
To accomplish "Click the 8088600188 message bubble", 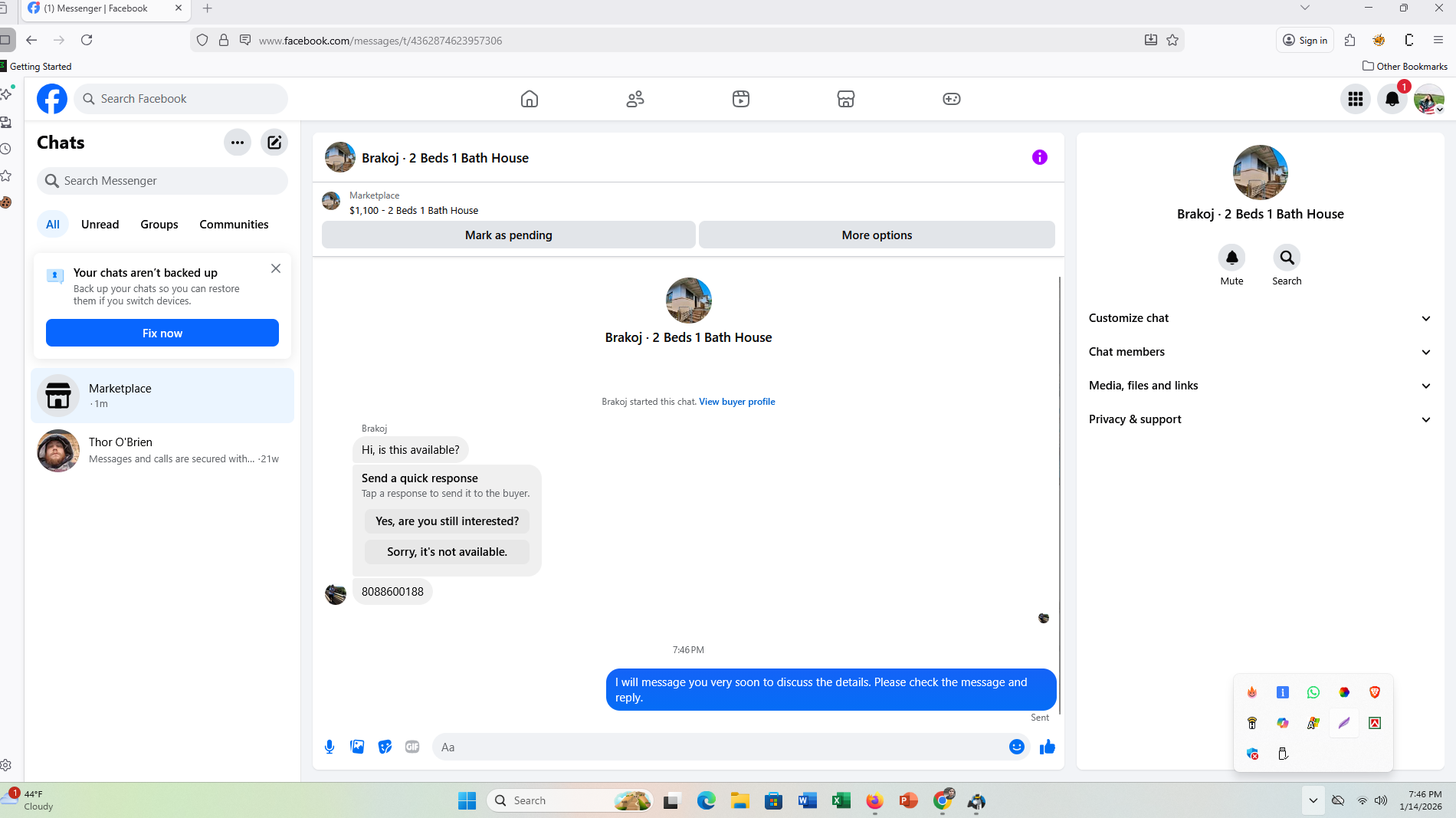I will tap(392, 592).
